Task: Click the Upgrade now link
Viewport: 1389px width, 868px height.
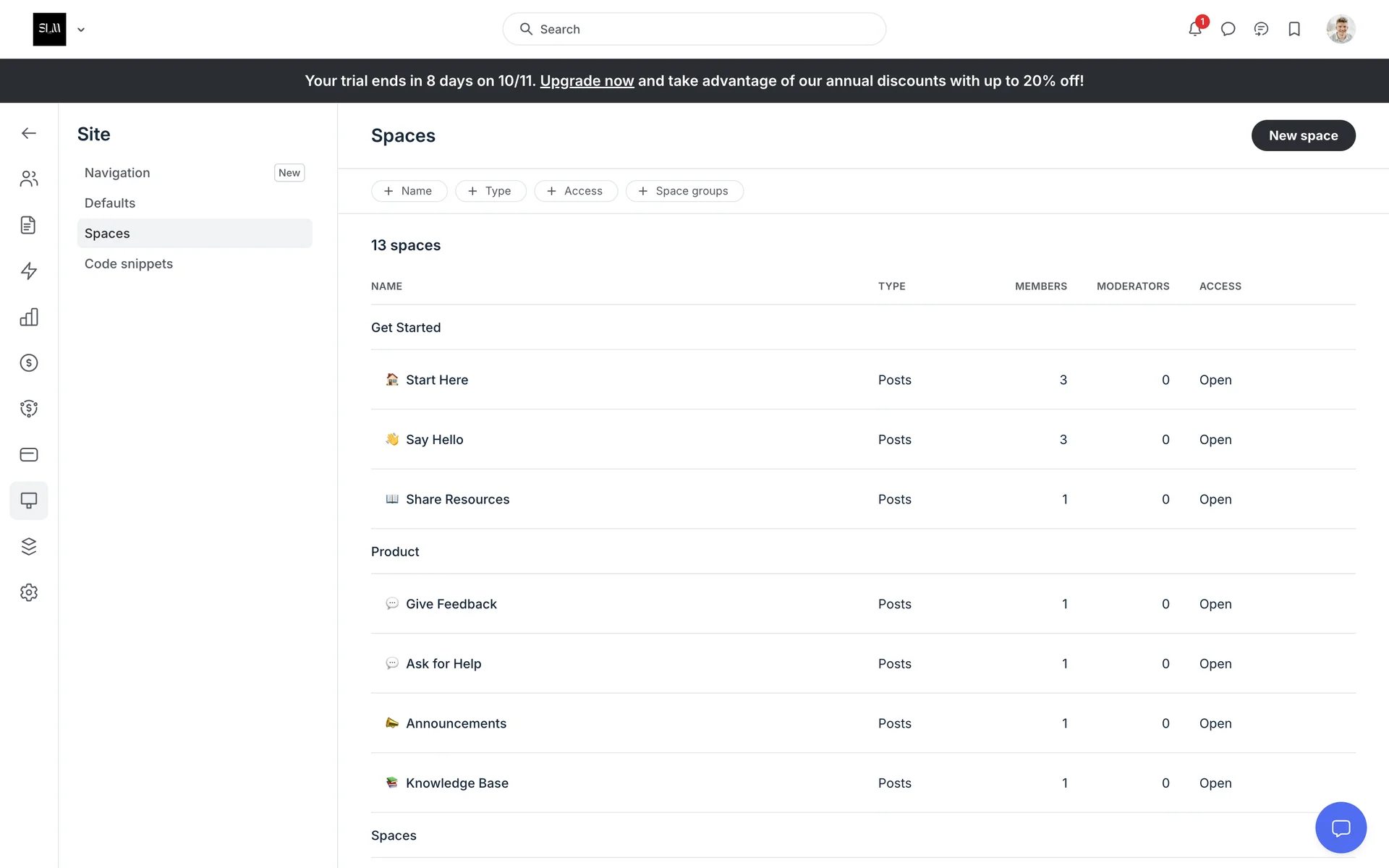Action: 587,81
